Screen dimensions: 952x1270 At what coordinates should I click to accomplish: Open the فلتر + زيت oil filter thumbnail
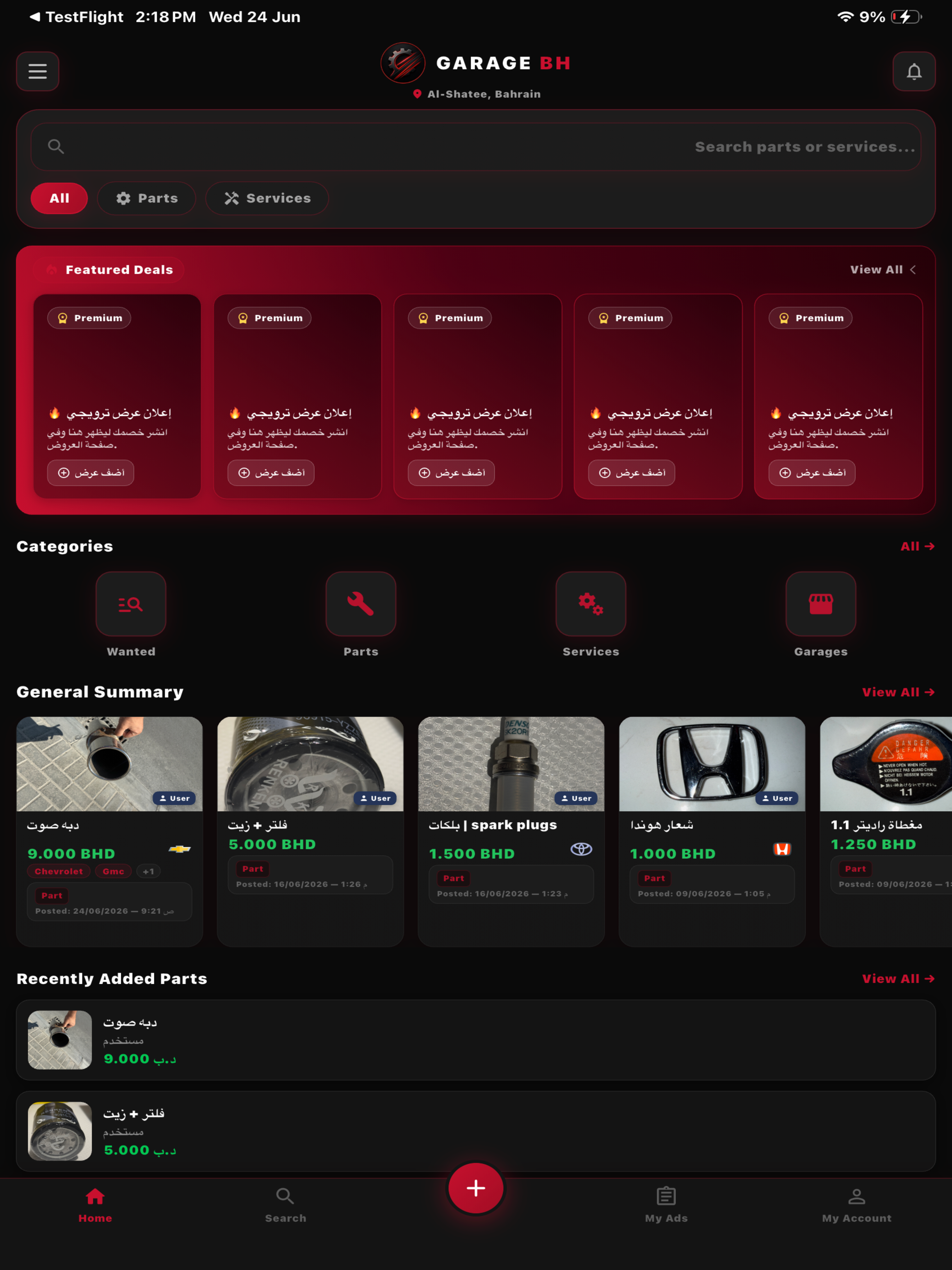310,764
